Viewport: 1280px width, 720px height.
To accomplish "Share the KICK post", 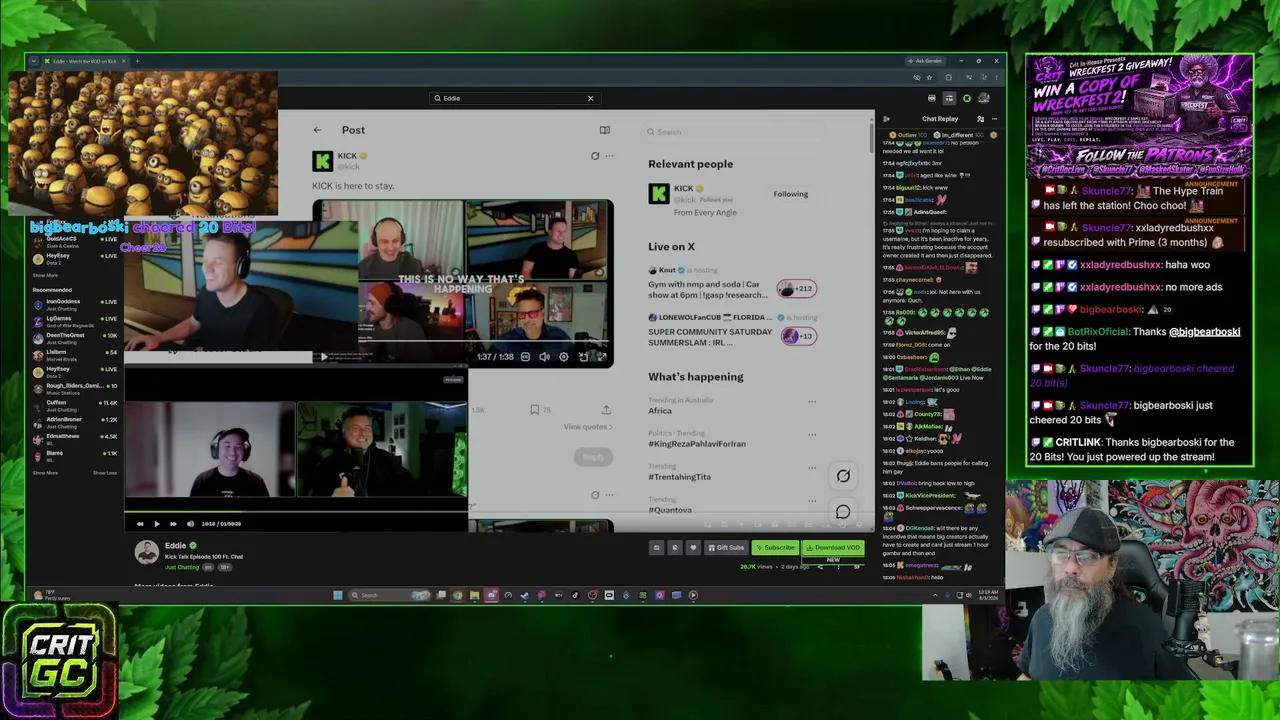I will [606, 410].
